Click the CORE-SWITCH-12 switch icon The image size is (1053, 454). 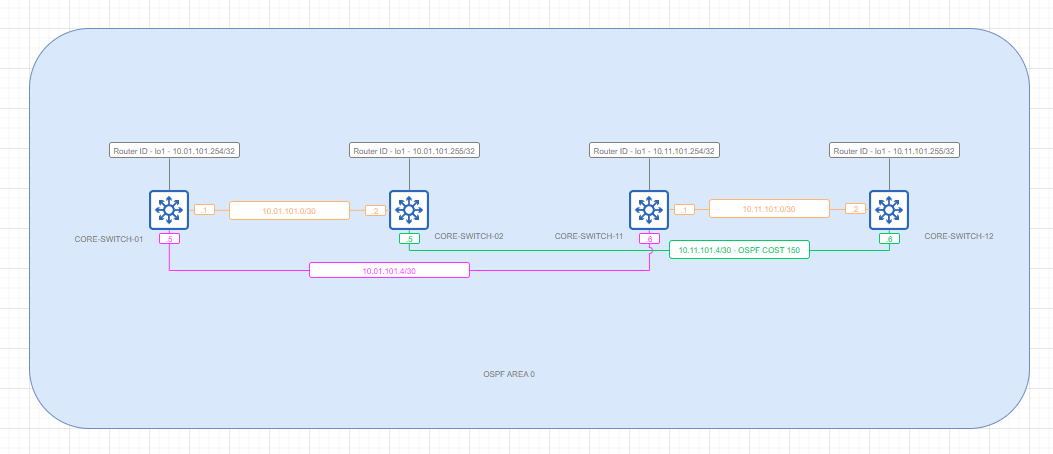(x=887, y=210)
